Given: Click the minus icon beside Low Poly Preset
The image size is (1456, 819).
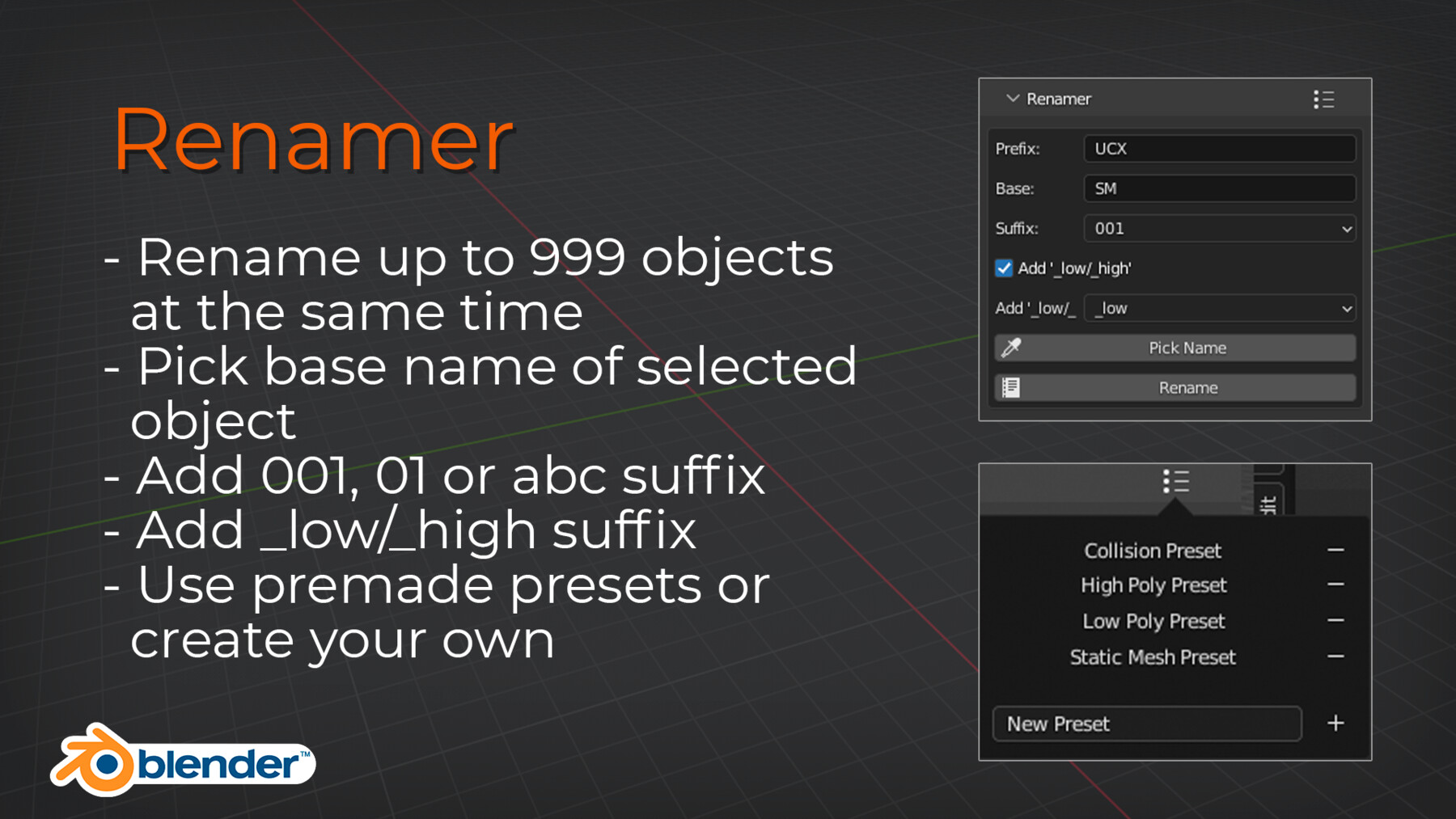Looking at the screenshot, I should click(x=1335, y=620).
